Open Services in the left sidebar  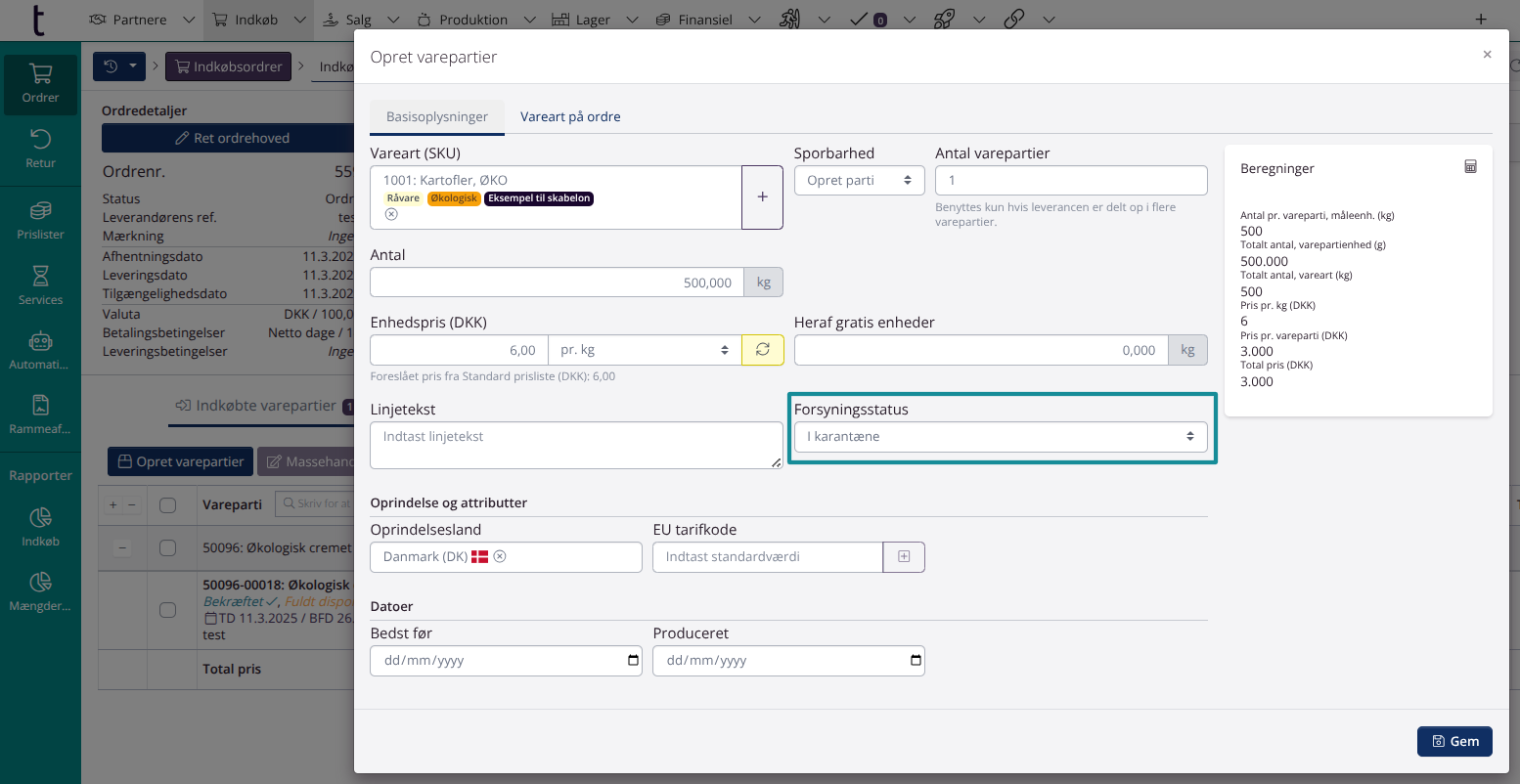click(40, 285)
